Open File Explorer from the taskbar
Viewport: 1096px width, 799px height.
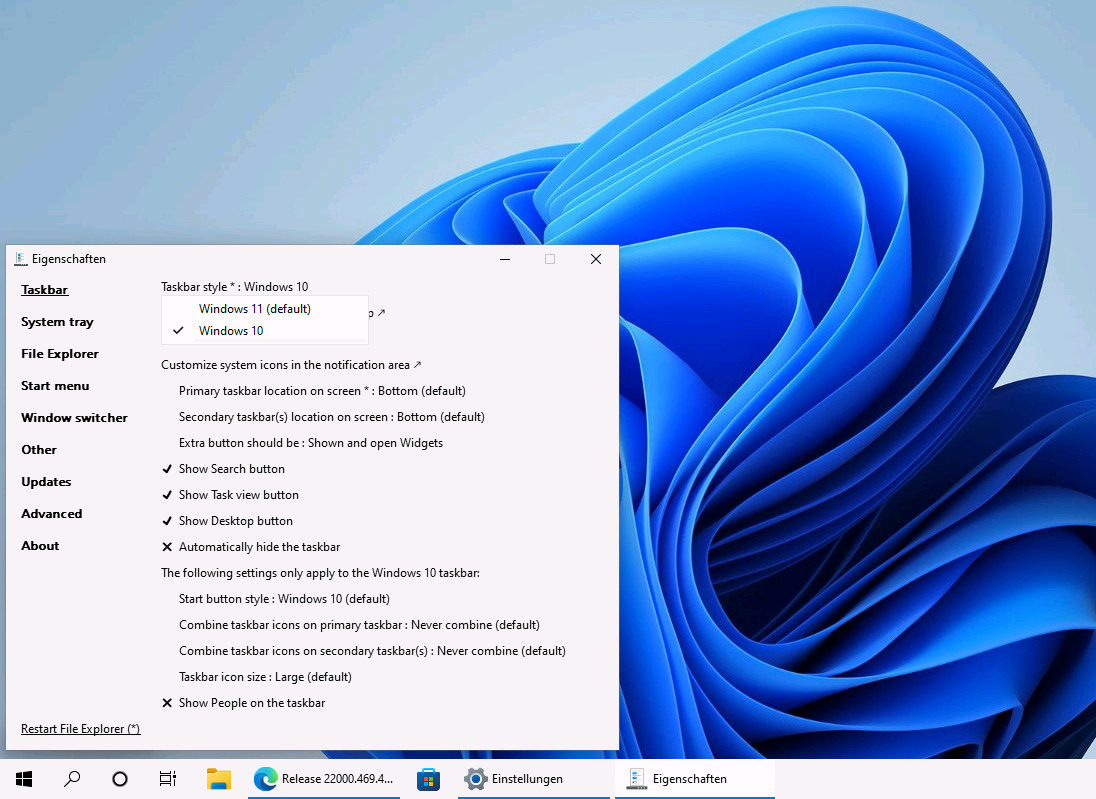[219, 778]
